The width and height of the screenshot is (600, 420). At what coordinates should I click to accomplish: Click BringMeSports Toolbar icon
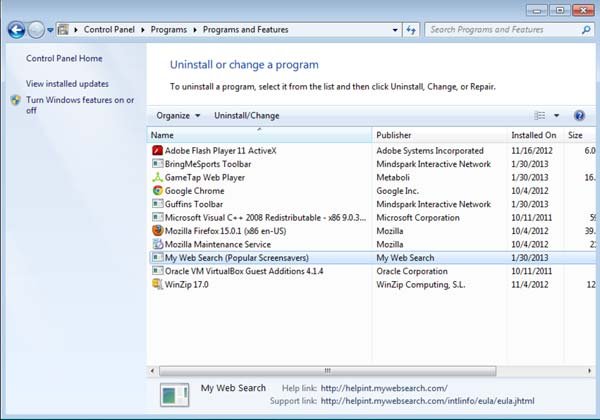pos(157,164)
